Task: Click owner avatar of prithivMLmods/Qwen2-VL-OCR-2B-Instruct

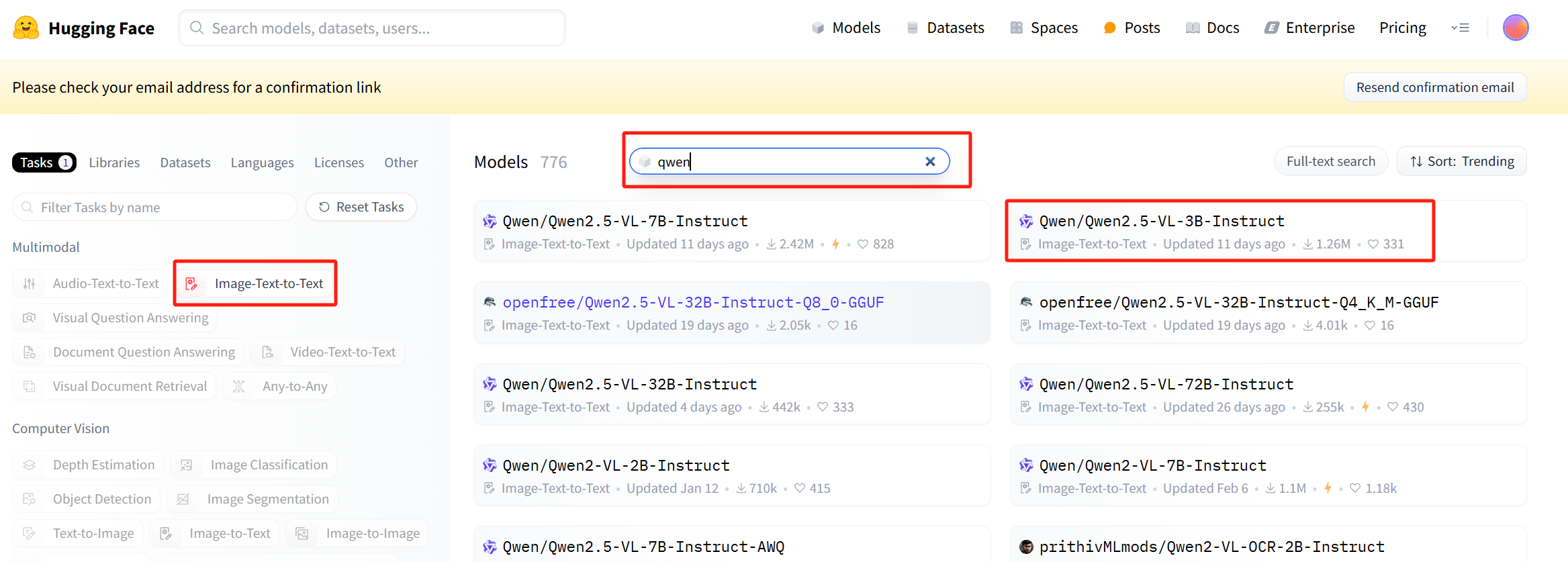Action: [1026, 547]
